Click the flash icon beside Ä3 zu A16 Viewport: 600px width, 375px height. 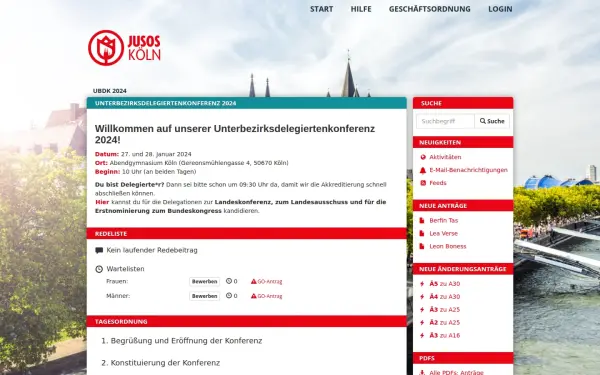point(422,336)
